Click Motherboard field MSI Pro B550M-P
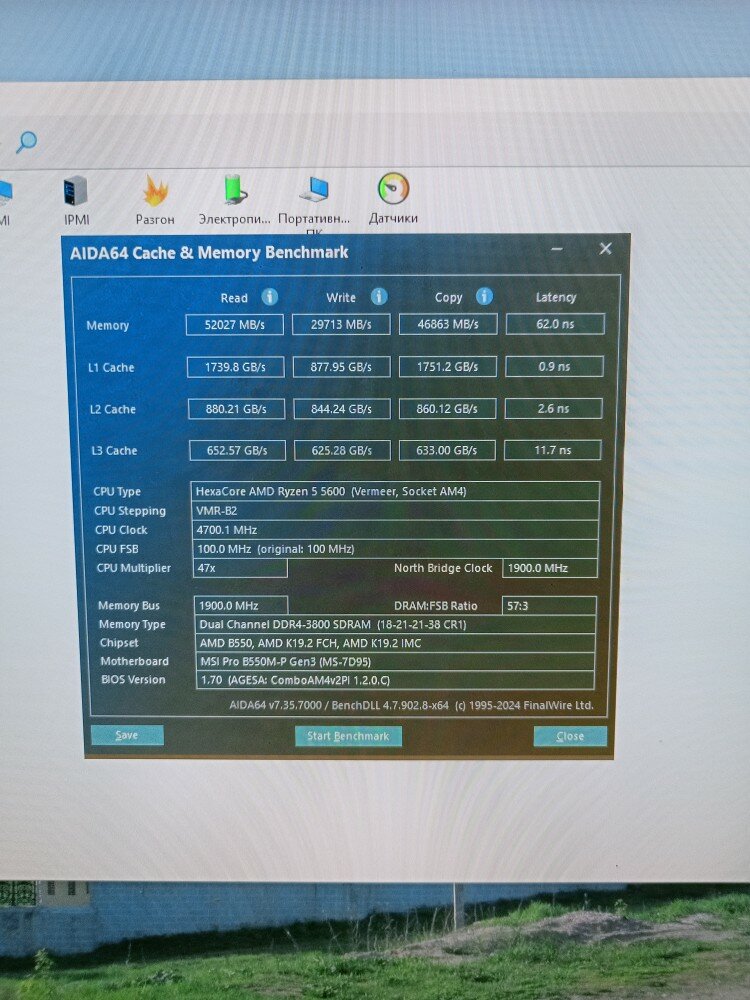 [x=395, y=661]
